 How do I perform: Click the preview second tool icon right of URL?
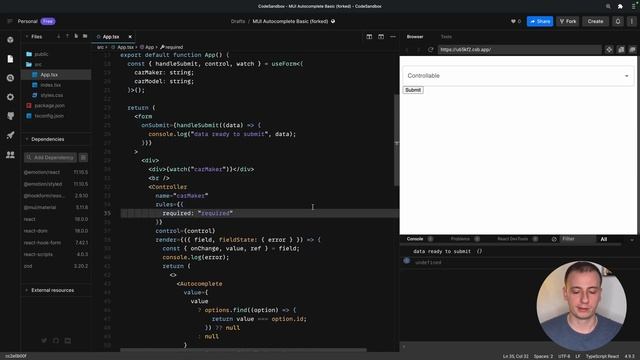click(621, 49)
